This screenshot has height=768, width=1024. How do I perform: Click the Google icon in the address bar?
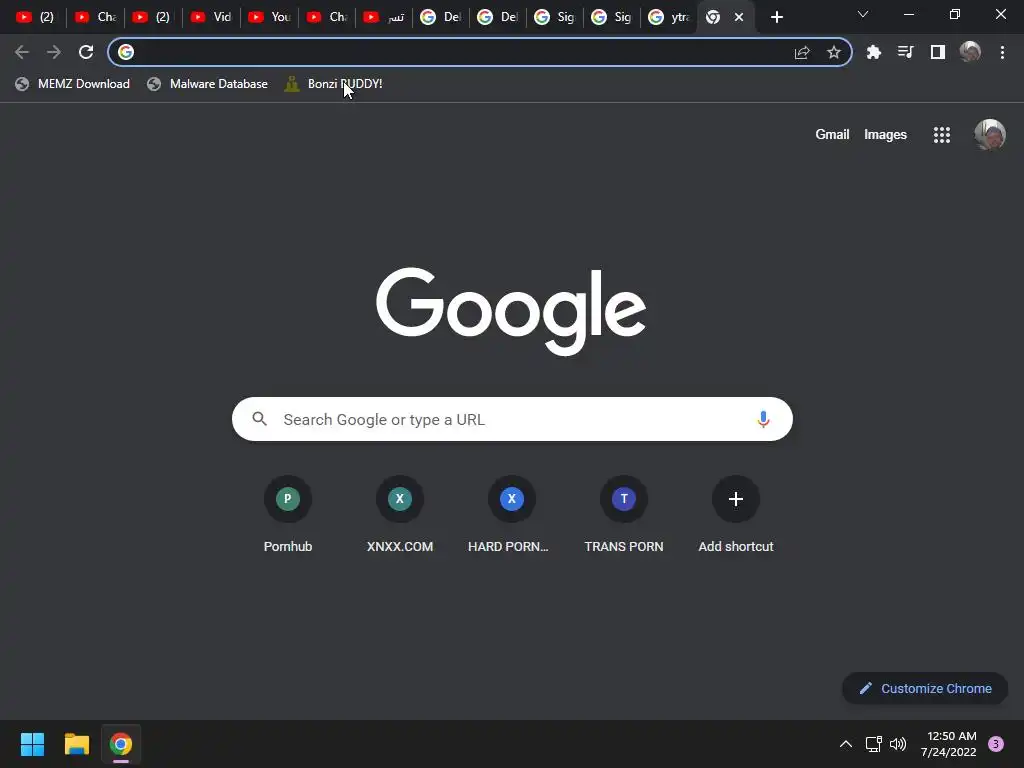click(126, 52)
